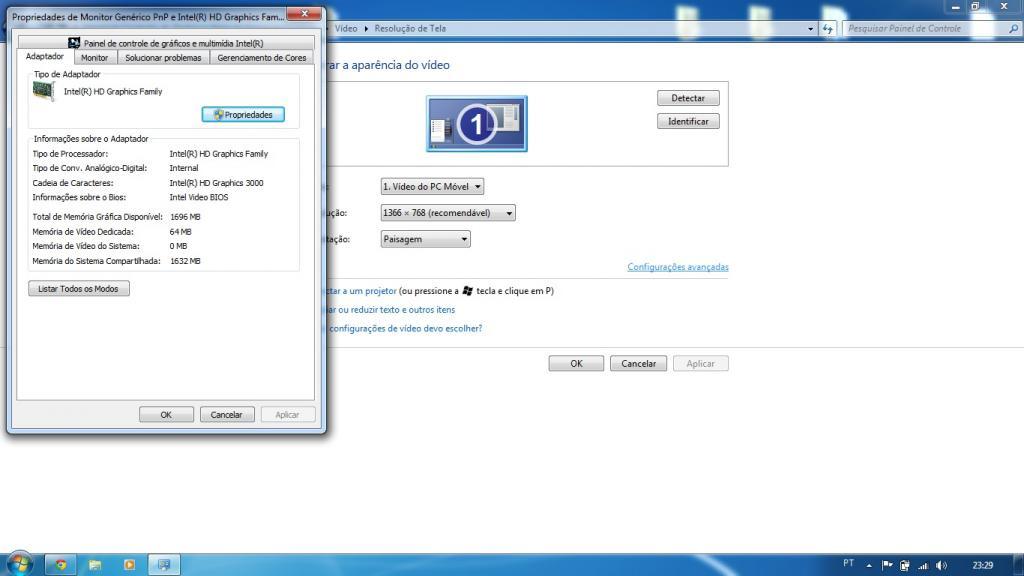This screenshot has width=1024, height=576.
Task: Open the Paisagem orientation dropdown
Action: pos(425,239)
